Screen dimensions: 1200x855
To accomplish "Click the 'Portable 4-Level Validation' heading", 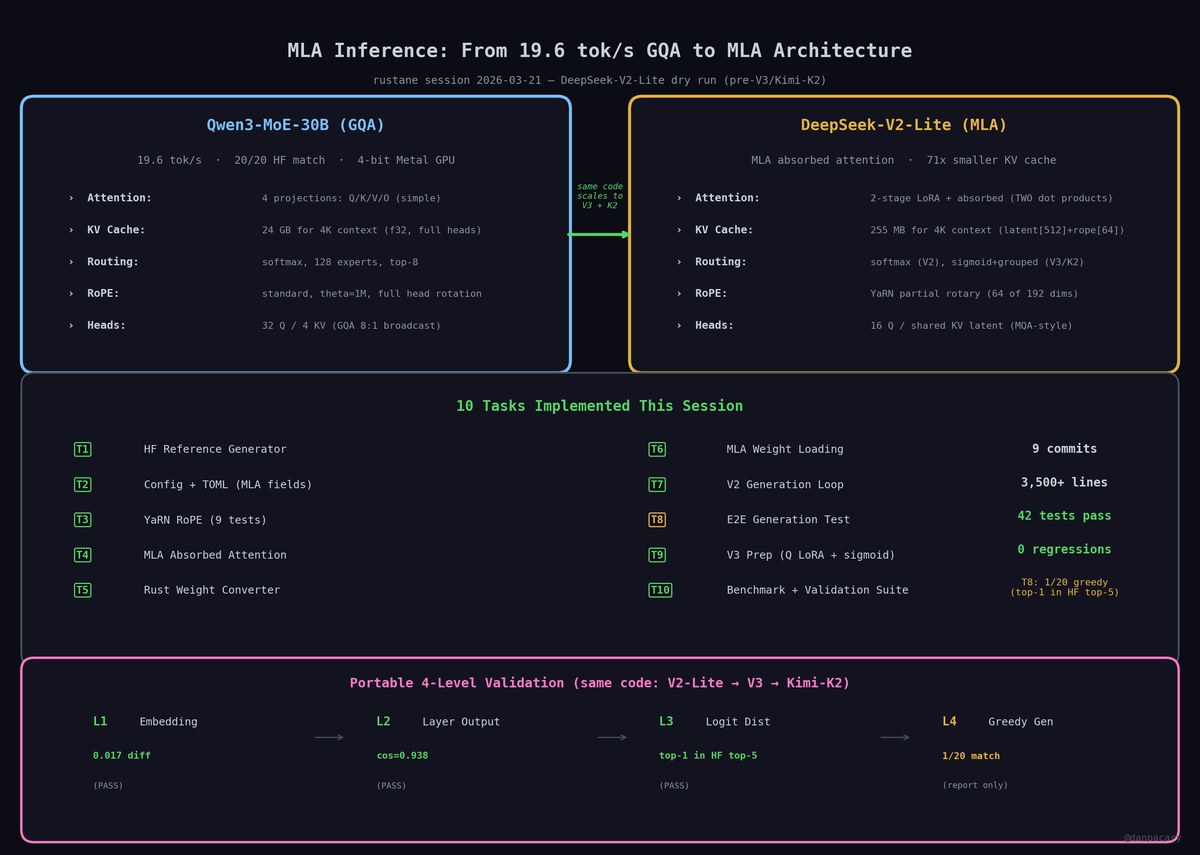I will tap(599, 683).
